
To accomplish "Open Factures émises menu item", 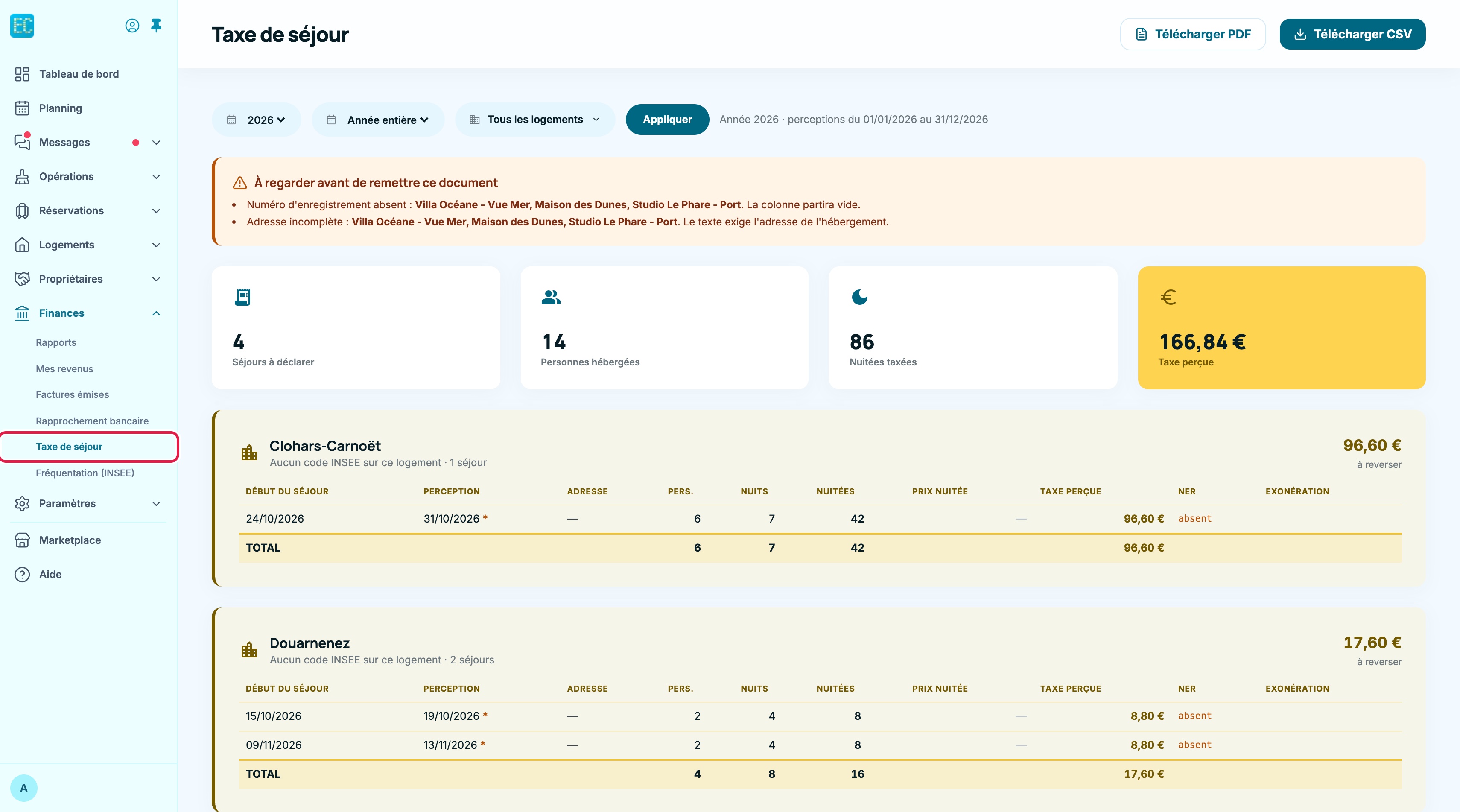I will point(72,394).
